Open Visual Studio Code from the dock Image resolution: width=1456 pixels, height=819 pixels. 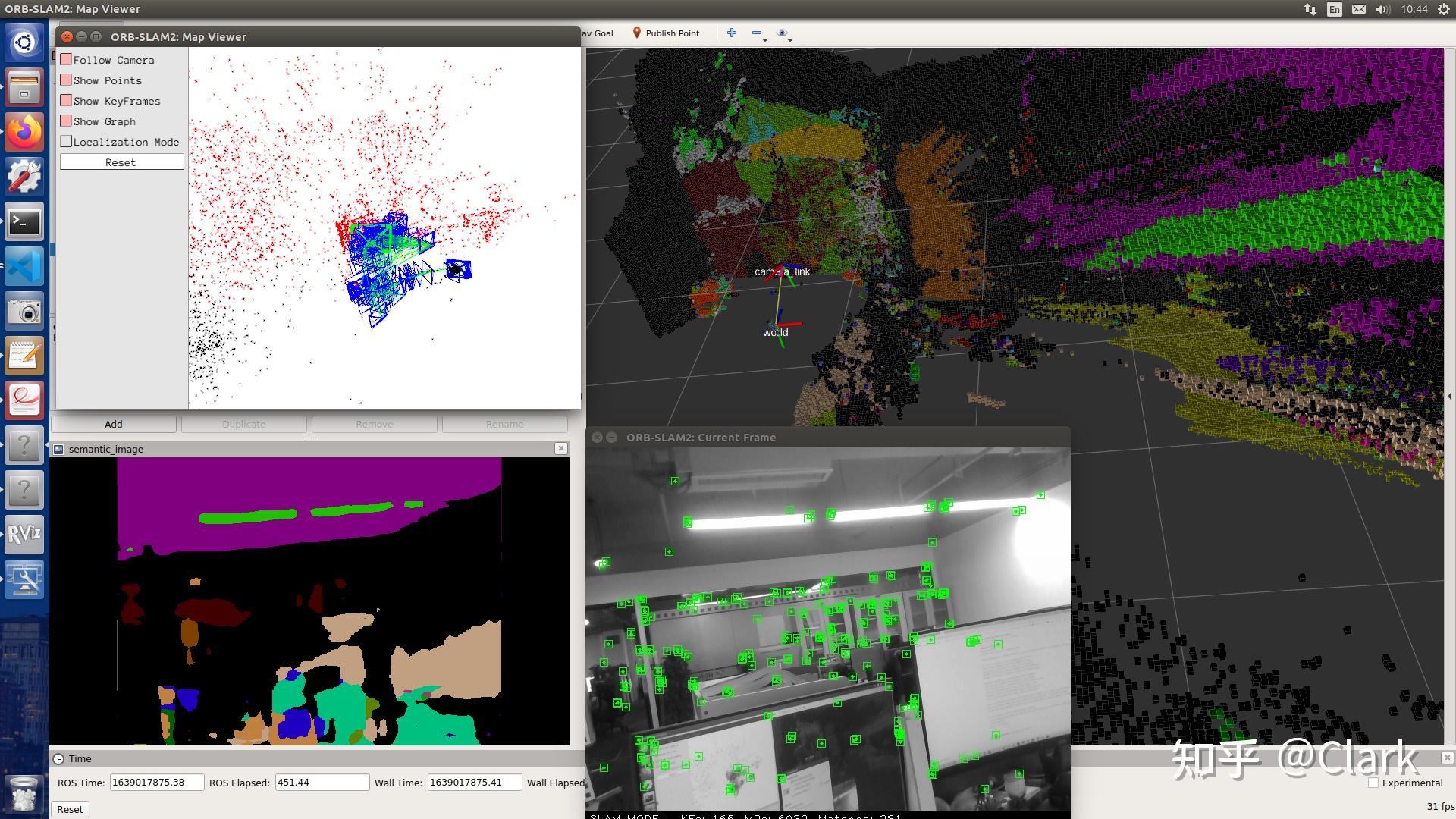click(x=24, y=267)
